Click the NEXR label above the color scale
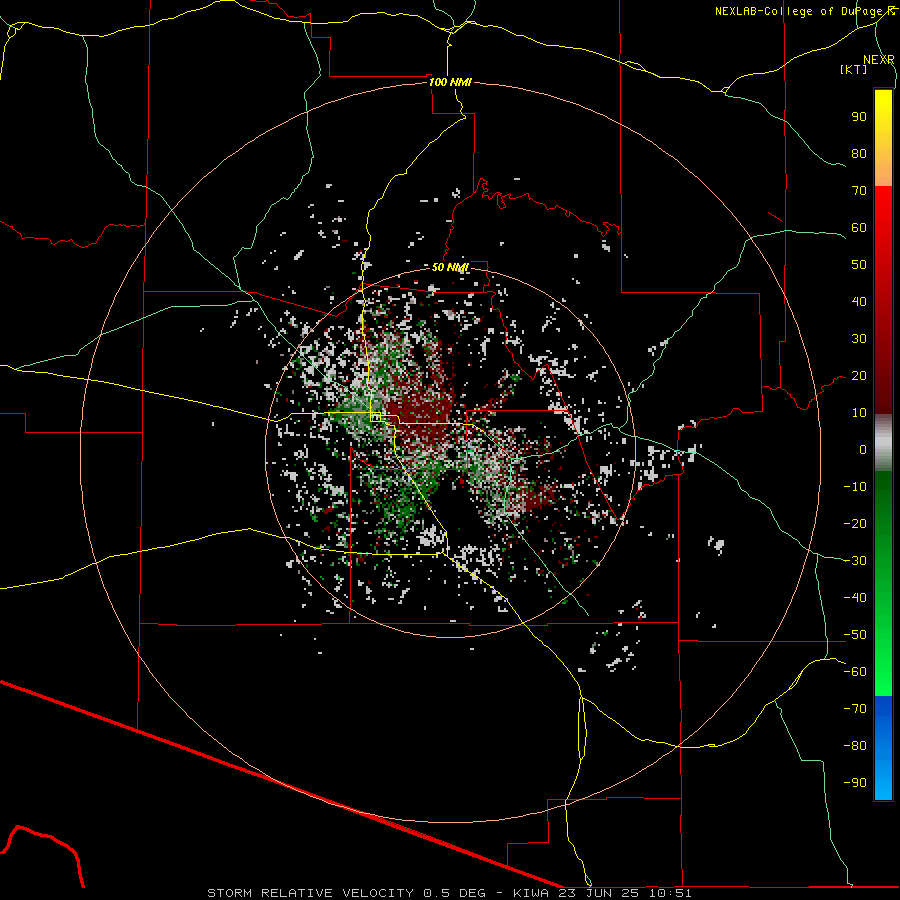 coord(879,60)
